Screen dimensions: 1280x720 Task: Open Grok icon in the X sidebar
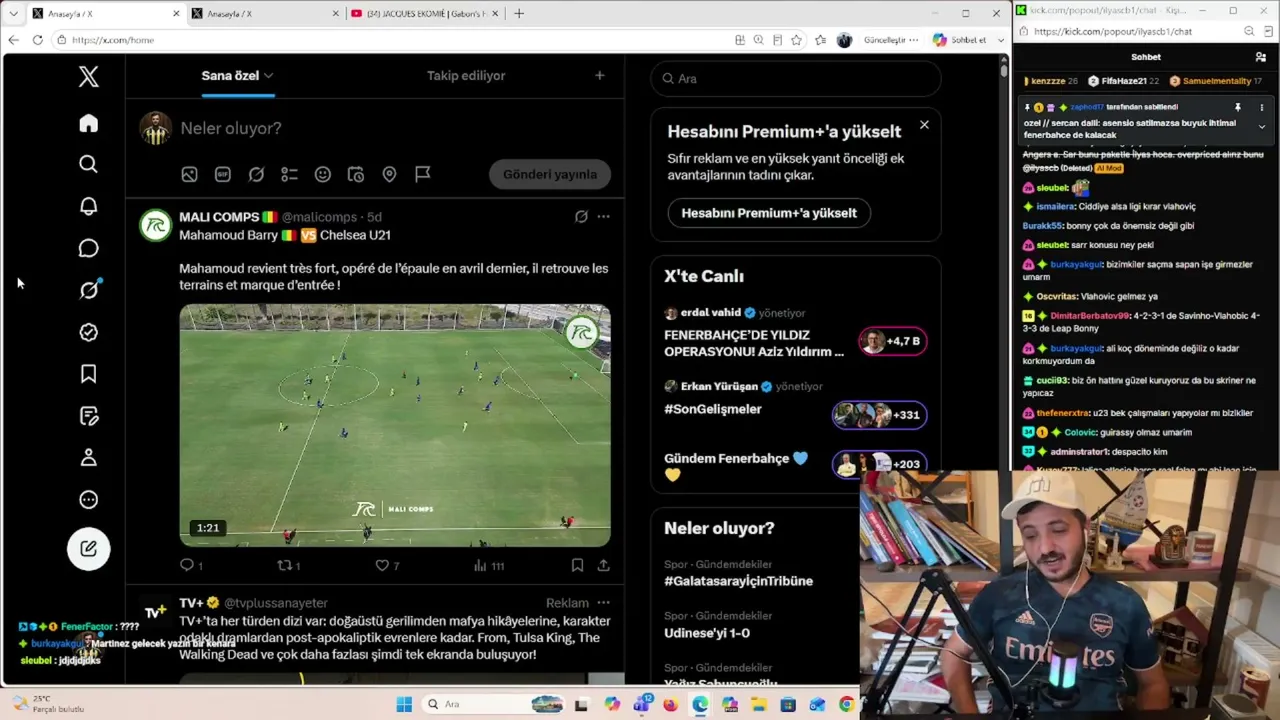[89, 290]
